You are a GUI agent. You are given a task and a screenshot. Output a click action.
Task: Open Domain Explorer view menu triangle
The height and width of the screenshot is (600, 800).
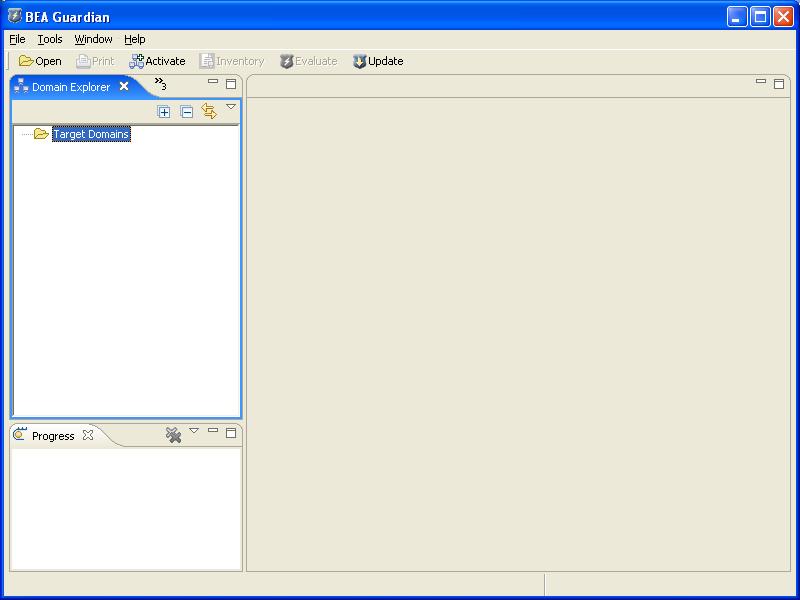point(231,107)
